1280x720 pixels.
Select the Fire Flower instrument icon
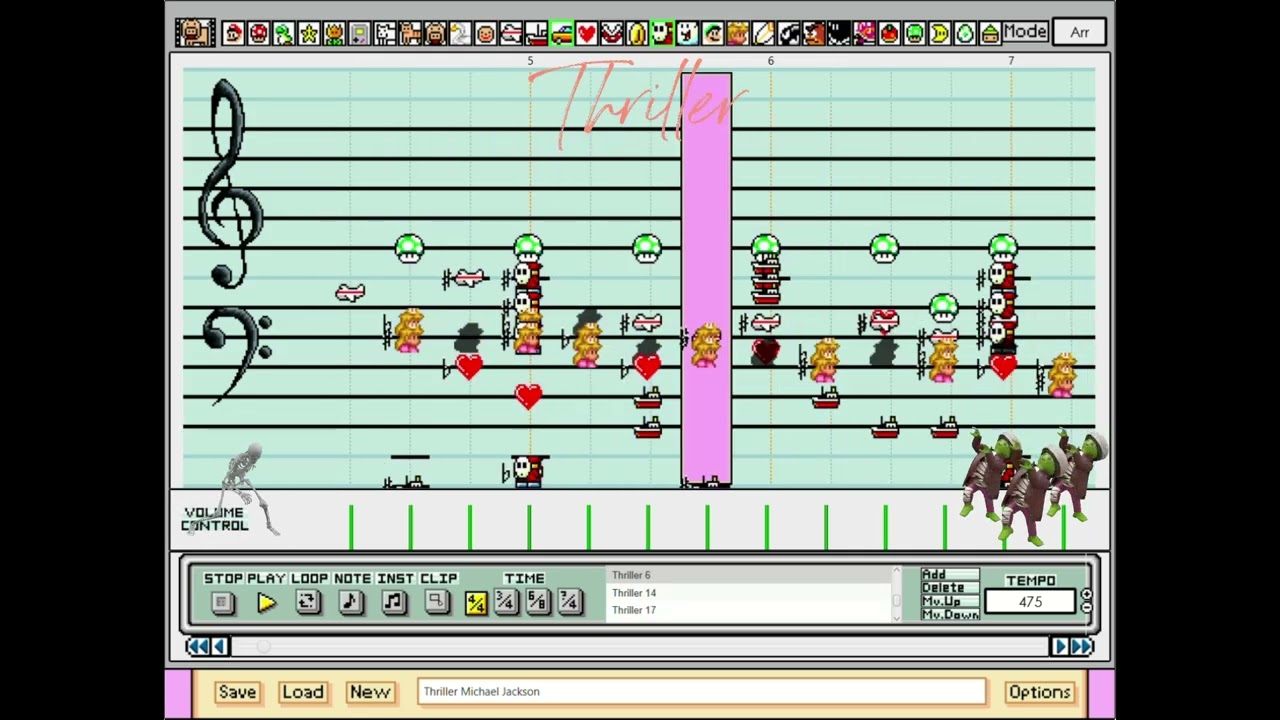334,33
